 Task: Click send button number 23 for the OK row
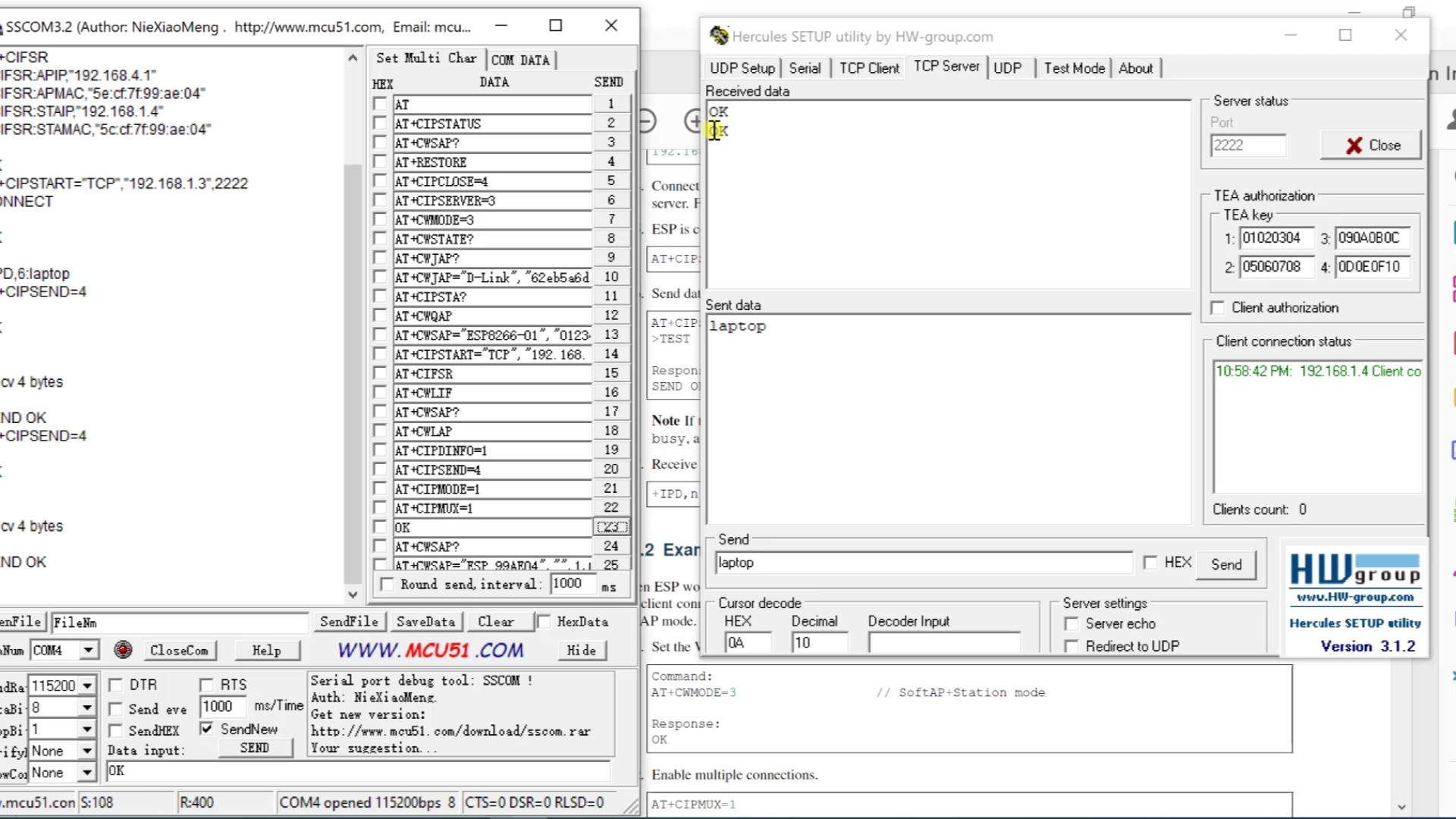coord(611,527)
